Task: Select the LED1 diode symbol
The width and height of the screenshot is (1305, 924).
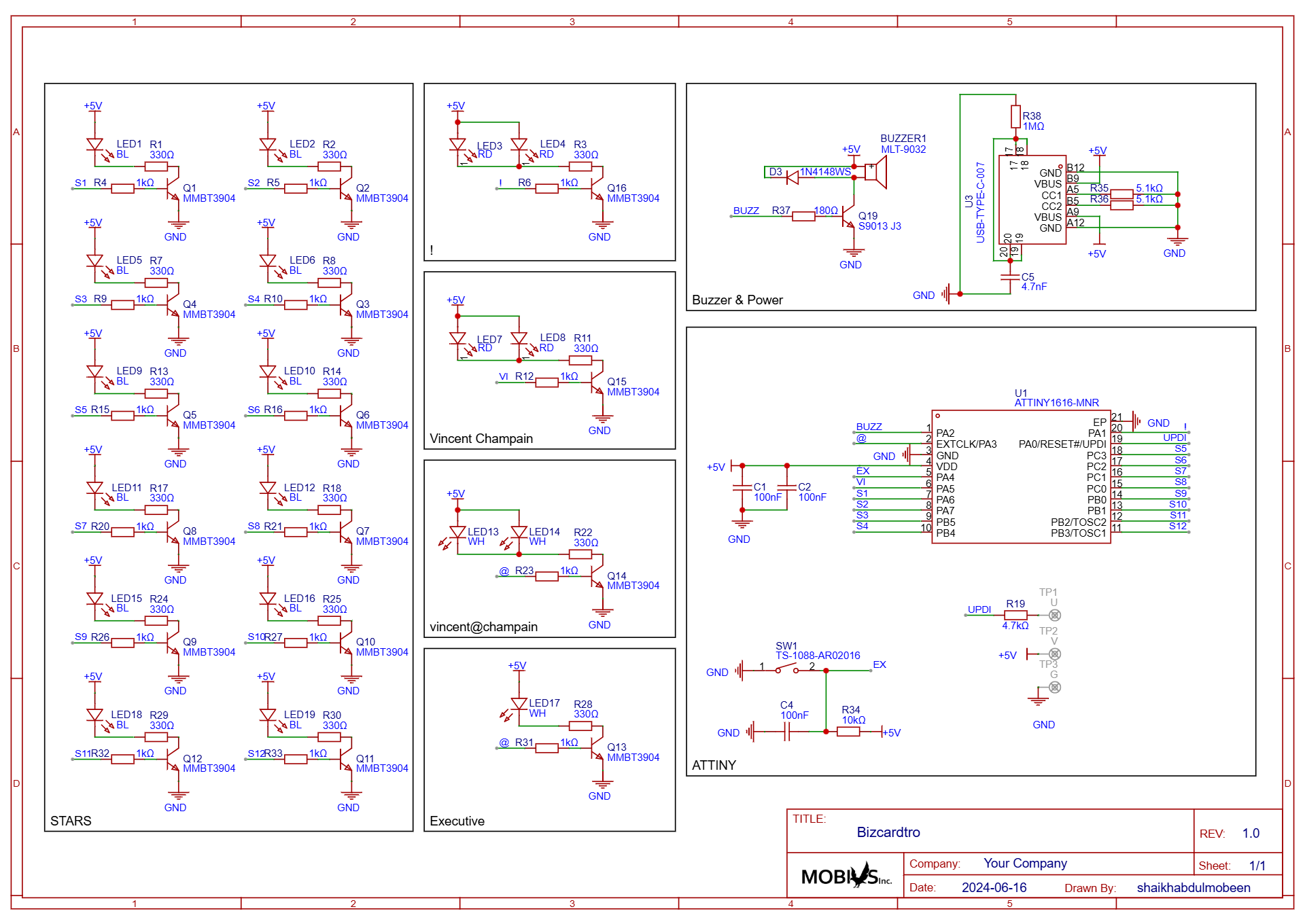Action: (x=95, y=145)
